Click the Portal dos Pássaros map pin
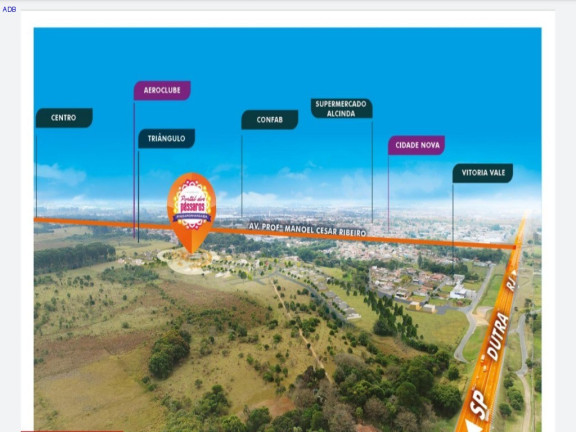576x432 pixels. tap(191, 212)
